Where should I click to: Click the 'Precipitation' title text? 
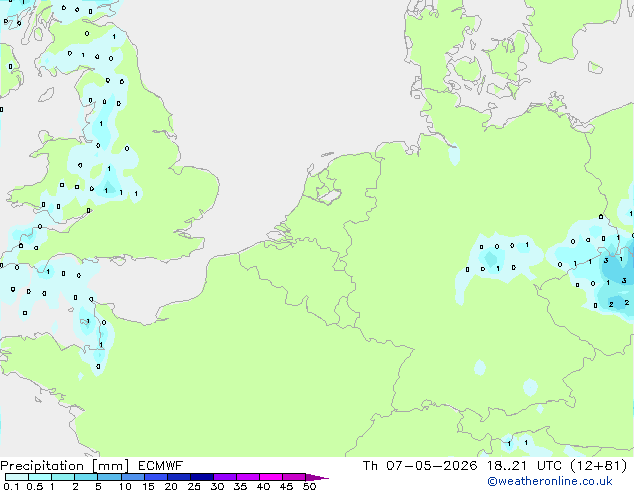pyautogui.click(x=42, y=466)
